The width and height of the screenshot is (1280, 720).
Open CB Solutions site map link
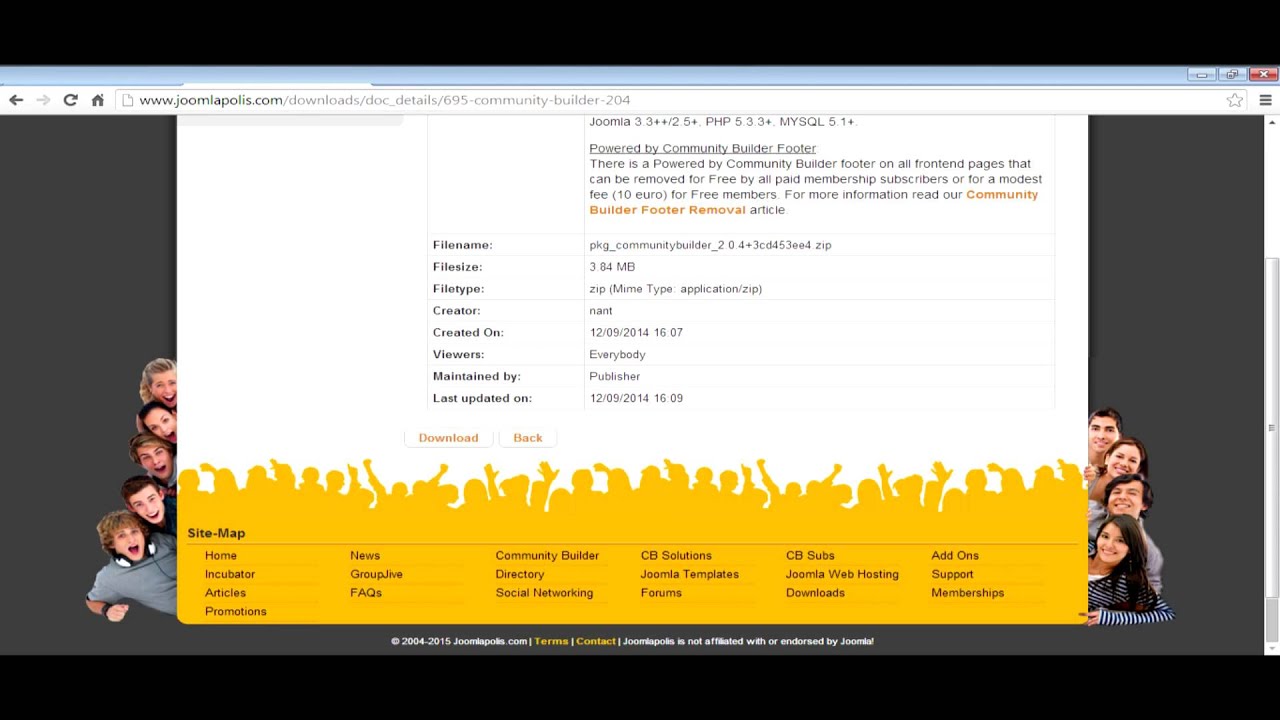pos(676,556)
